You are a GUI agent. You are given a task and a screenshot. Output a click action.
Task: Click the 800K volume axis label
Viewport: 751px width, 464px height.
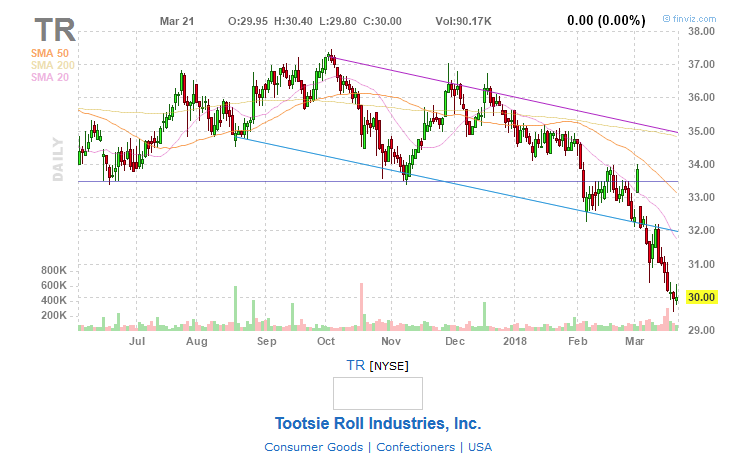pyautogui.click(x=54, y=271)
